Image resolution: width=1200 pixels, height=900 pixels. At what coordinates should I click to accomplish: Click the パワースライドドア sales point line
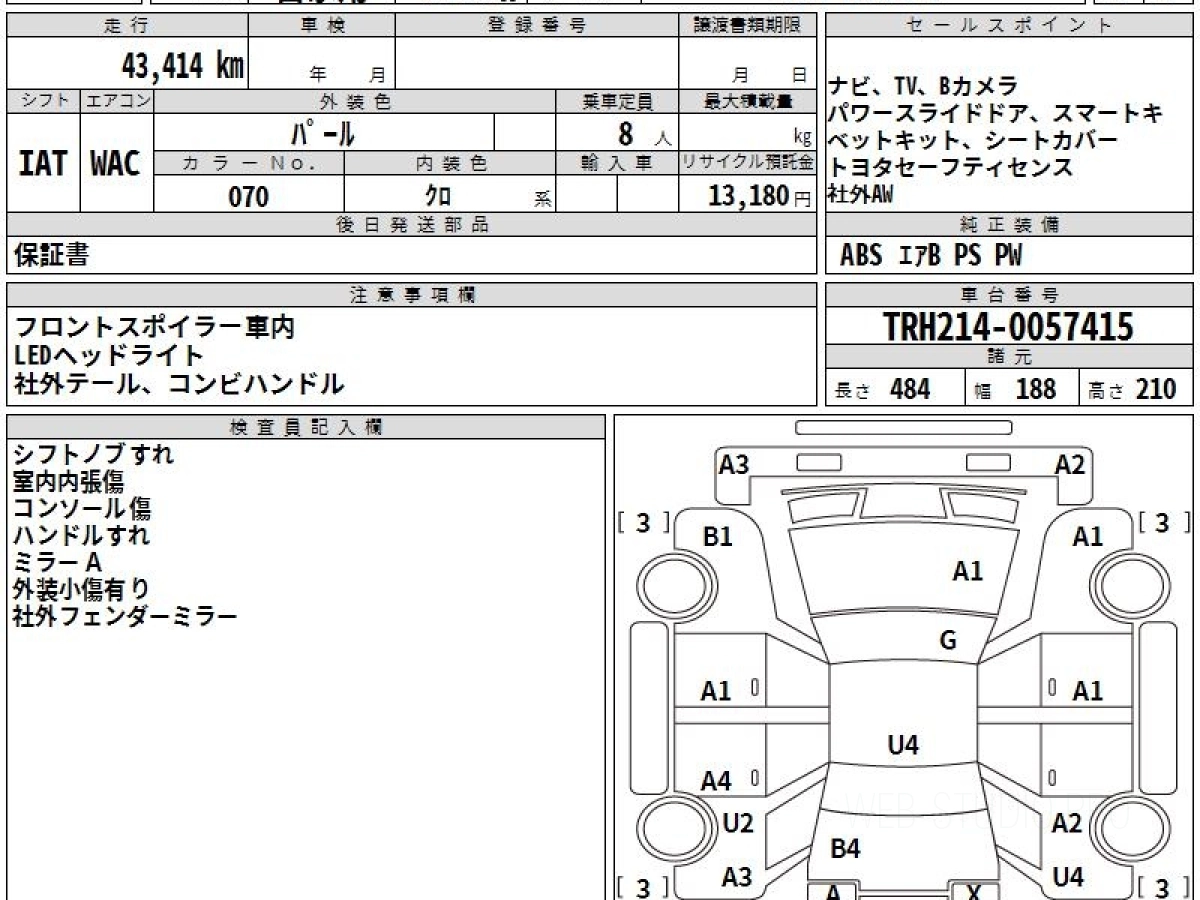tap(996, 113)
